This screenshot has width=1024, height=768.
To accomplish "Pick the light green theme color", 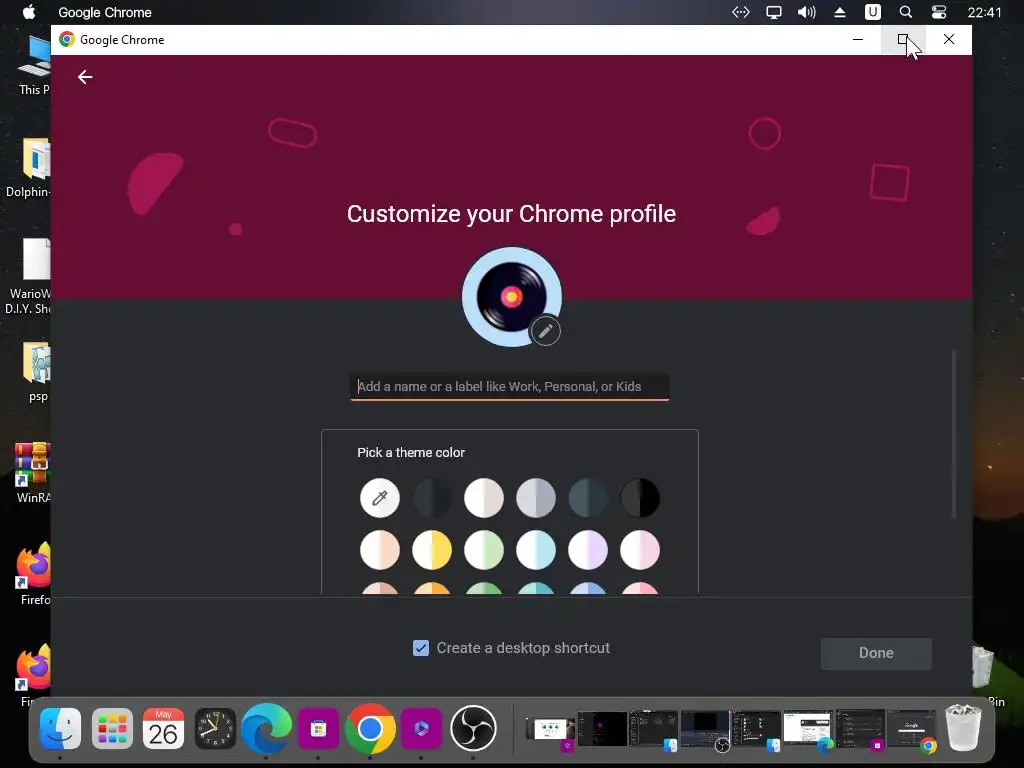I will 484,550.
